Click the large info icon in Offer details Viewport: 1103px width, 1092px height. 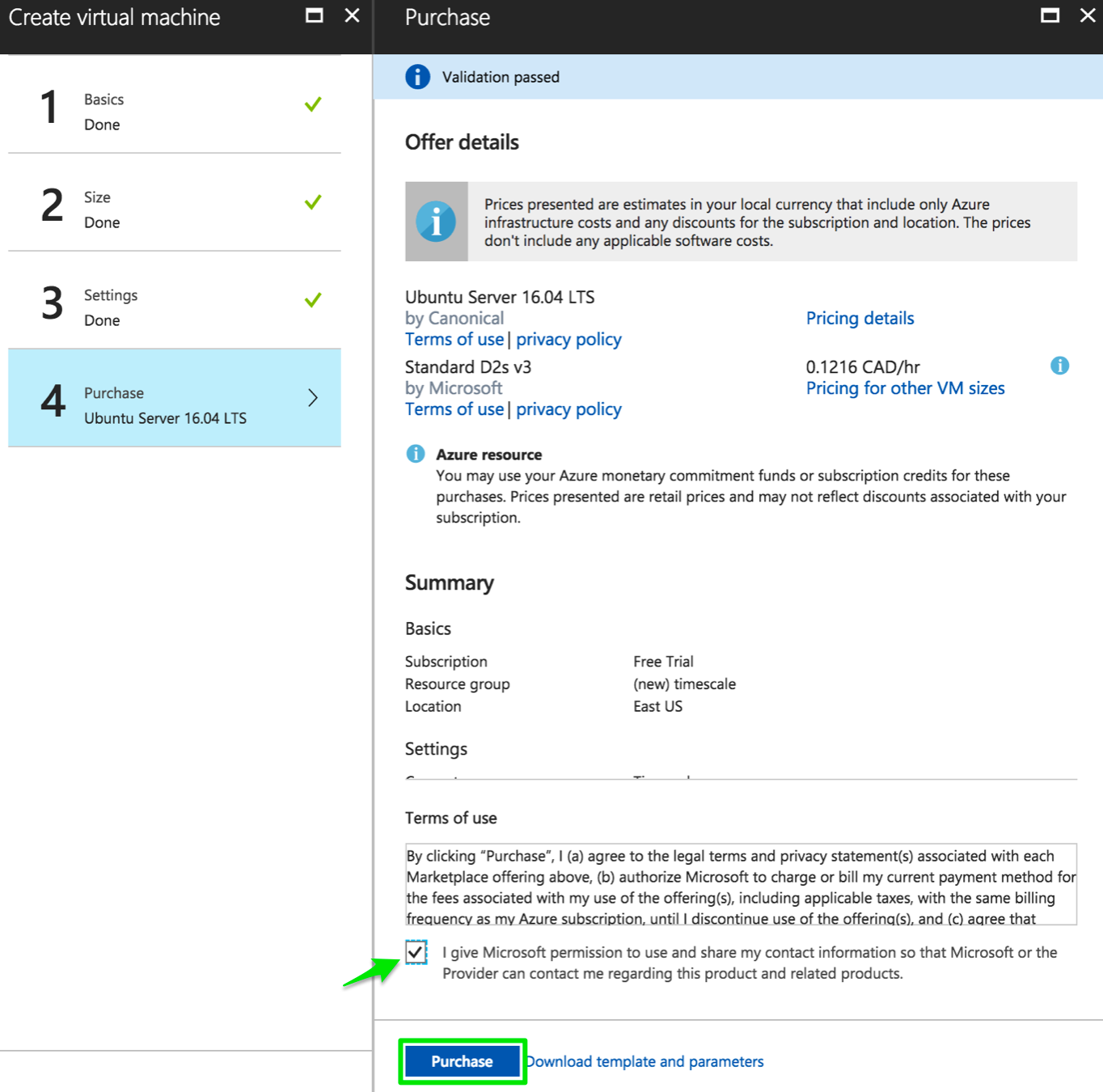tap(436, 222)
